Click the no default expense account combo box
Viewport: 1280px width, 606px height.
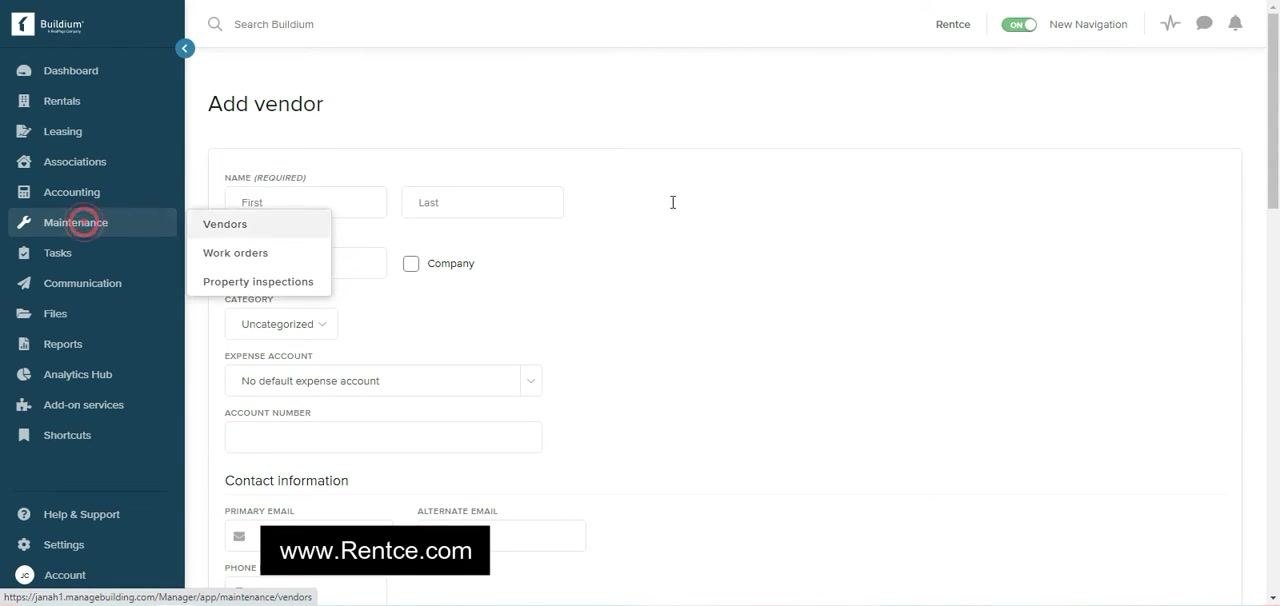[x=383, y=381]
